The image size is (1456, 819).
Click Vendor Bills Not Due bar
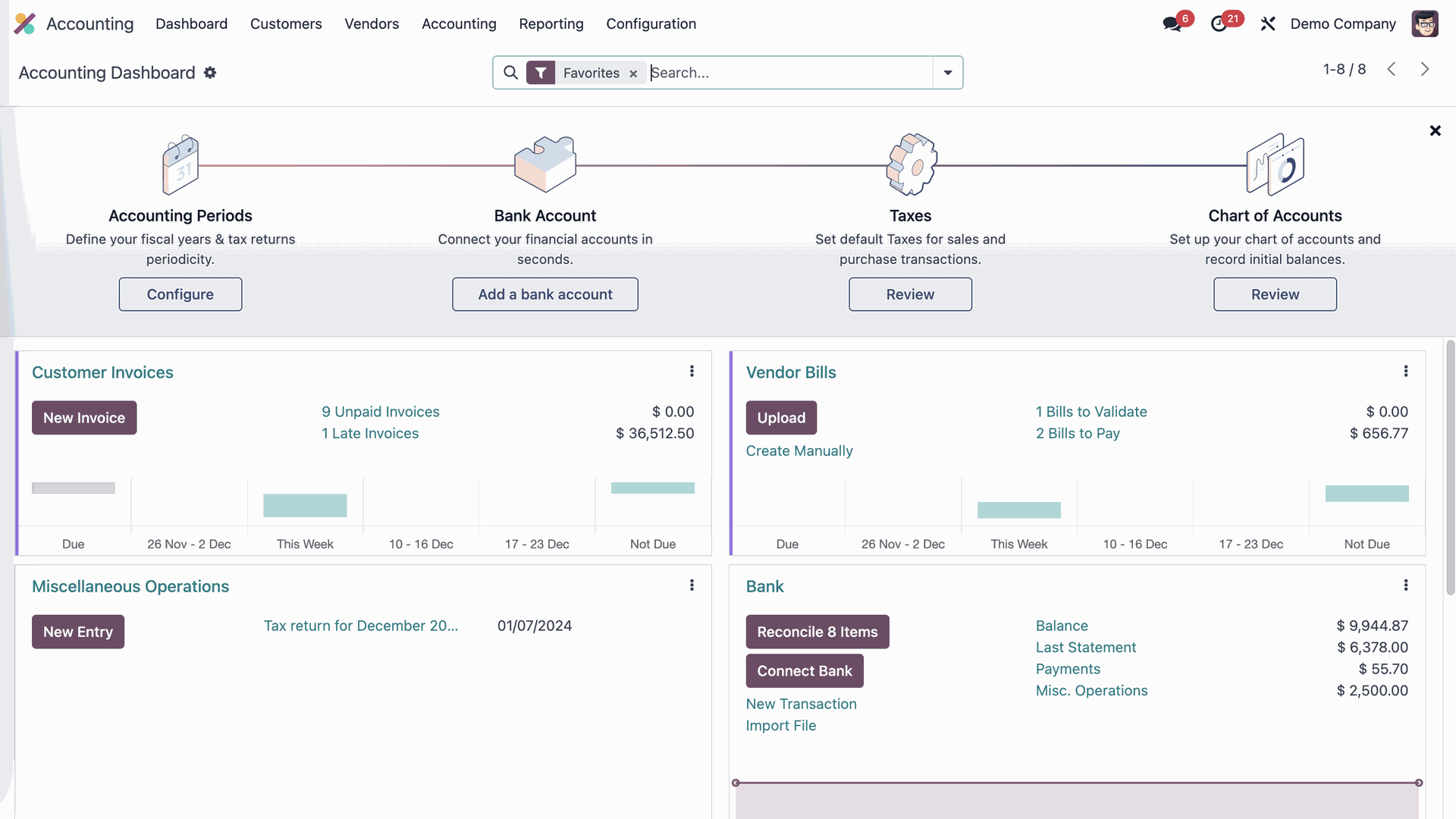tap(1367, 494)
